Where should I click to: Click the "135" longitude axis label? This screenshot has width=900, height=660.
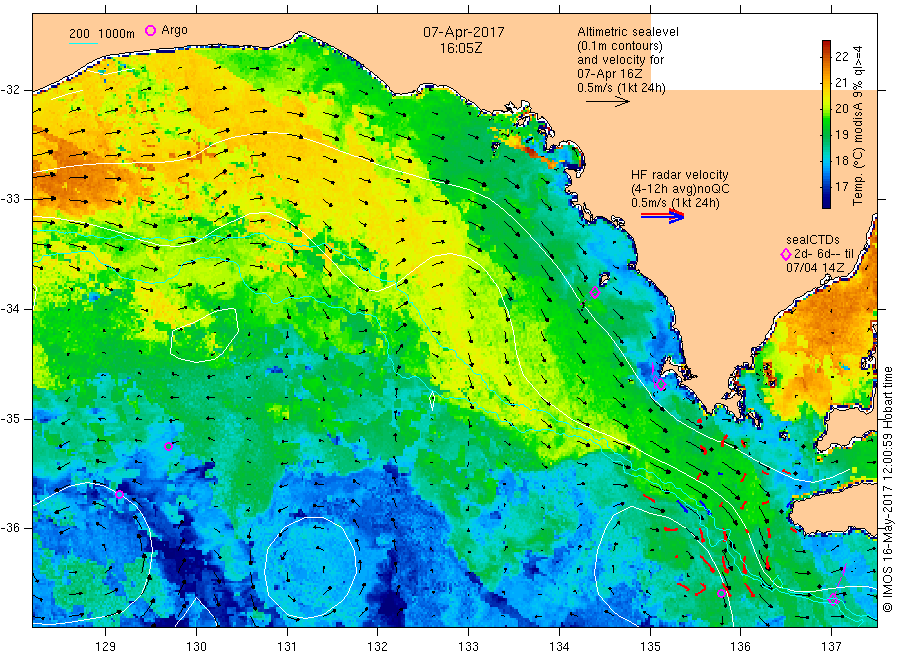650,647
